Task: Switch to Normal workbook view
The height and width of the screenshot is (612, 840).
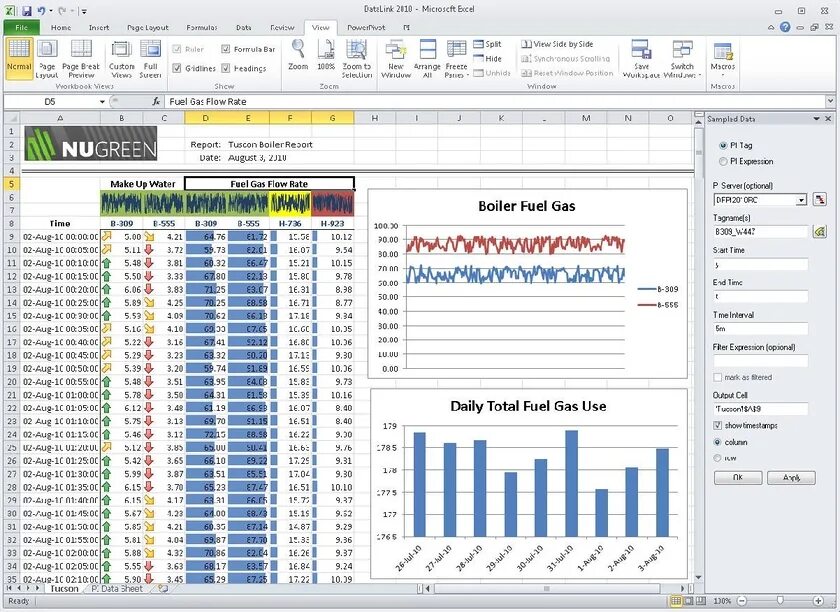Action: (19, 59)
